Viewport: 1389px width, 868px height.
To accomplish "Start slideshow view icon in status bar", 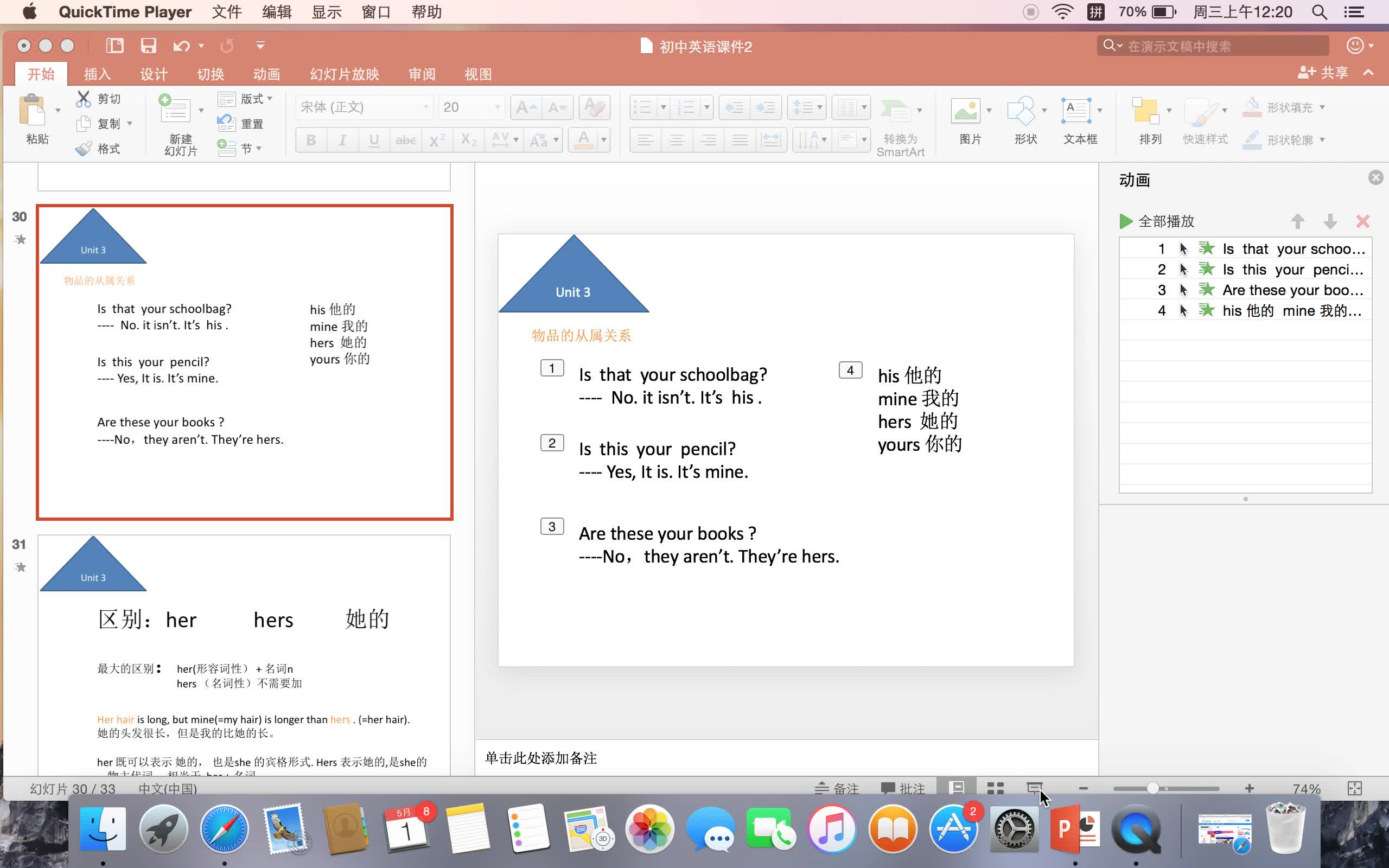I will 1034,788.
